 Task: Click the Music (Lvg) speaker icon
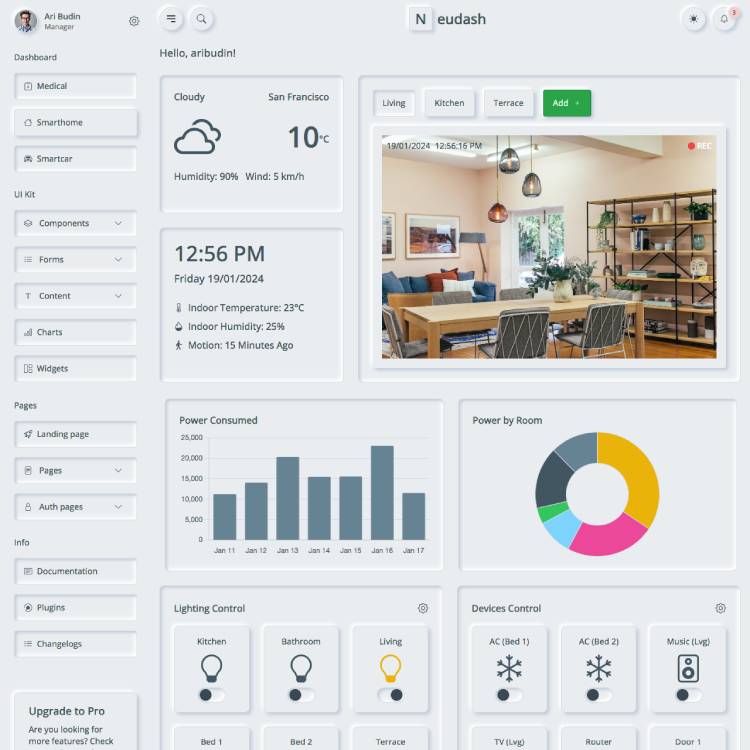click(688, 668)
